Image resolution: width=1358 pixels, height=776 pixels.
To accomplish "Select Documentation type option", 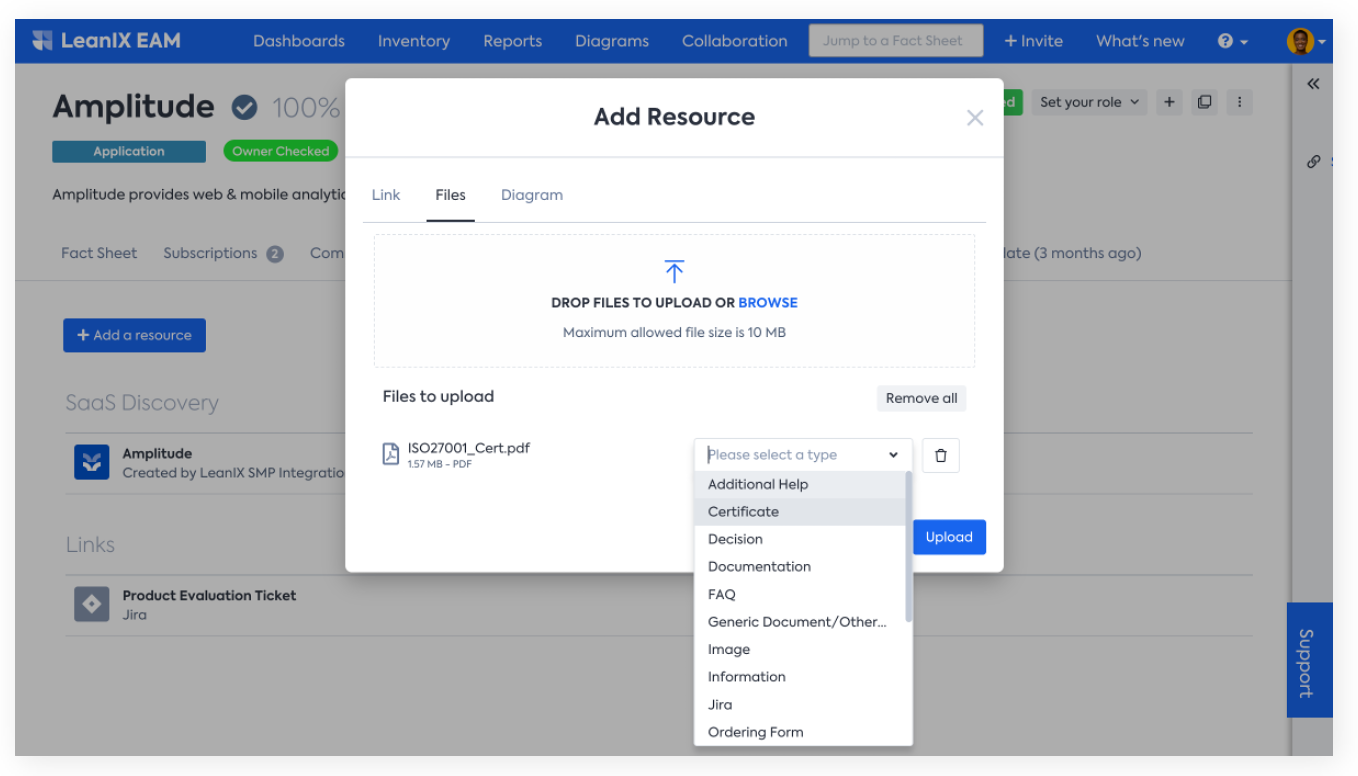I will (800, 567).
